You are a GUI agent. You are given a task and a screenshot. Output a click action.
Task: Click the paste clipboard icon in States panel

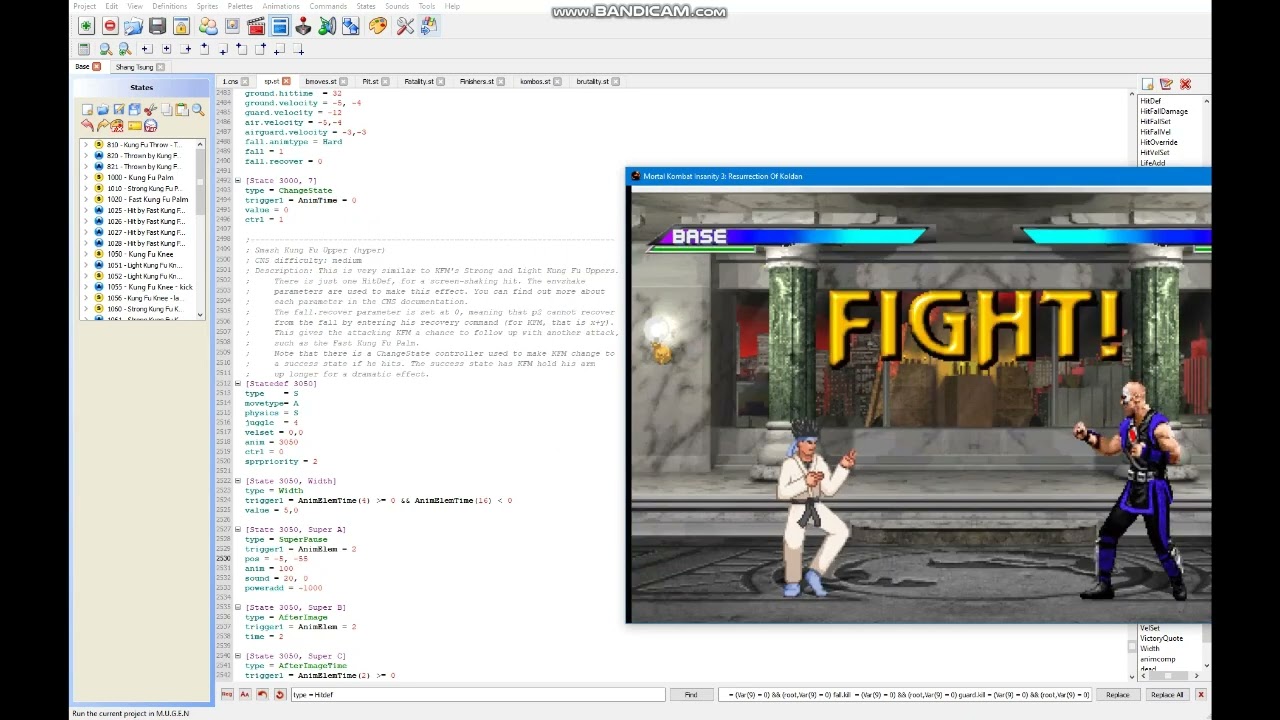click(x=182, y=110)
